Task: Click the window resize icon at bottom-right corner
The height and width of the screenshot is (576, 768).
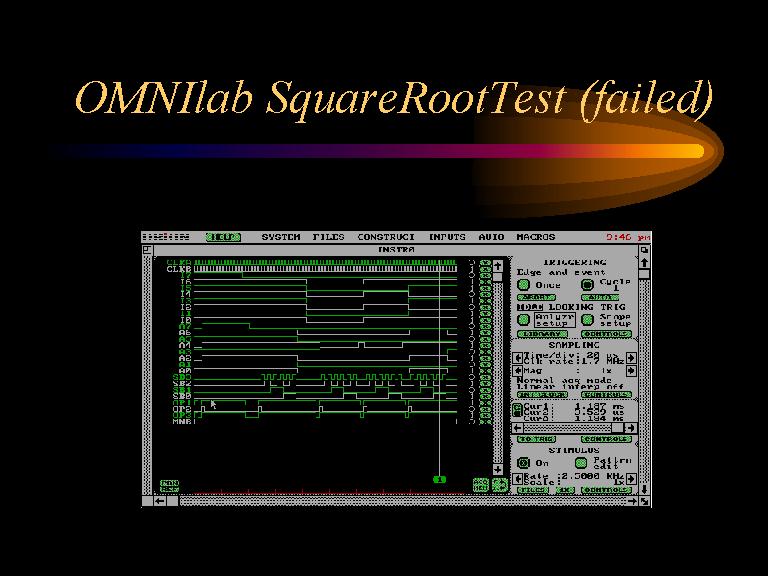Action: point(644,500)
